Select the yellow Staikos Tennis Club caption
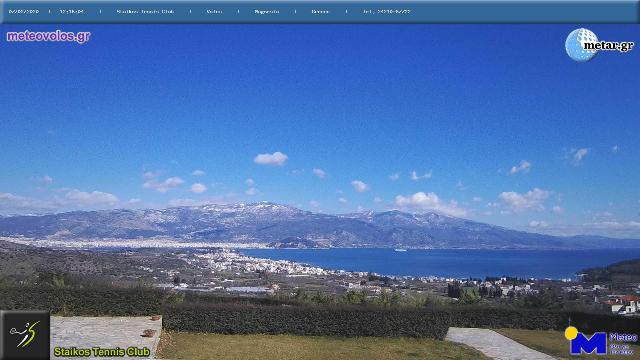This screenshot has height=360, width=640. coord(102,352)
